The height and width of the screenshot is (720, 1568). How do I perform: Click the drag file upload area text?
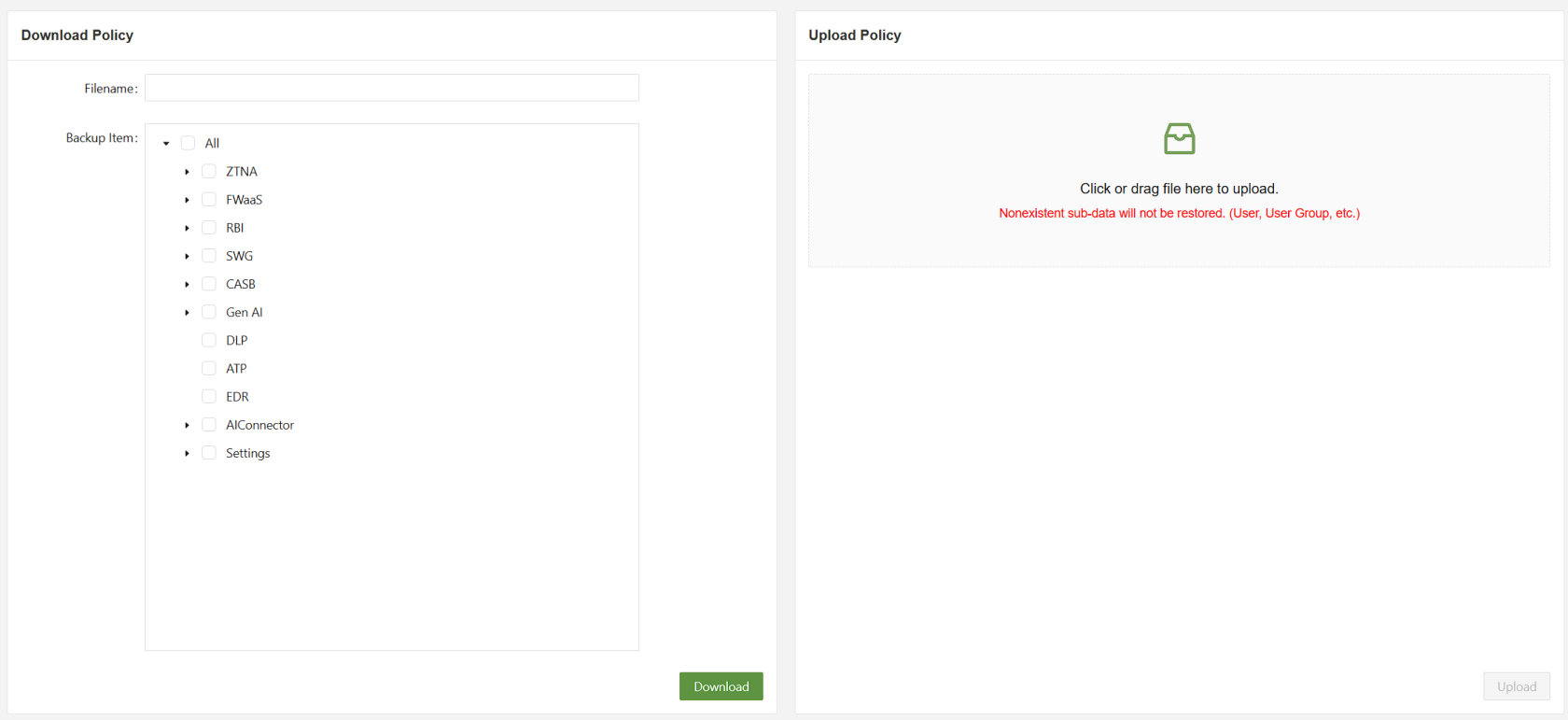click(x=1179, y=189)
